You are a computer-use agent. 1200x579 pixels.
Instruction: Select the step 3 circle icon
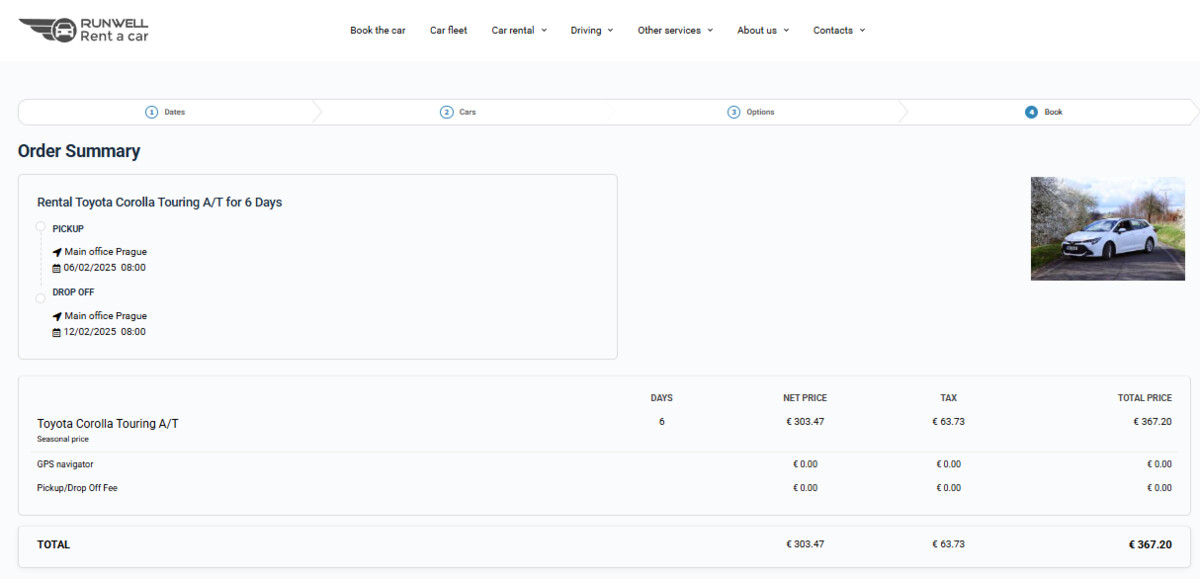[x=734, y=112]
